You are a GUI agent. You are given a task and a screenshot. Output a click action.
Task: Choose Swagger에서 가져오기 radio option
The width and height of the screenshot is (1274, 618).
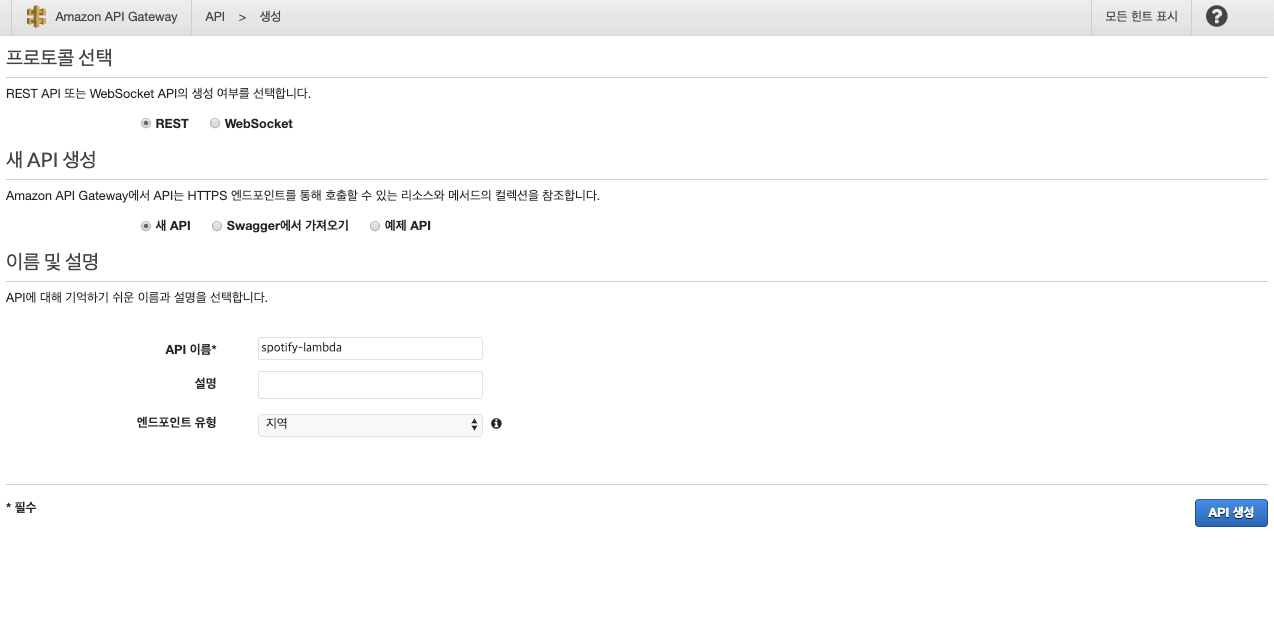coord(217,226)
